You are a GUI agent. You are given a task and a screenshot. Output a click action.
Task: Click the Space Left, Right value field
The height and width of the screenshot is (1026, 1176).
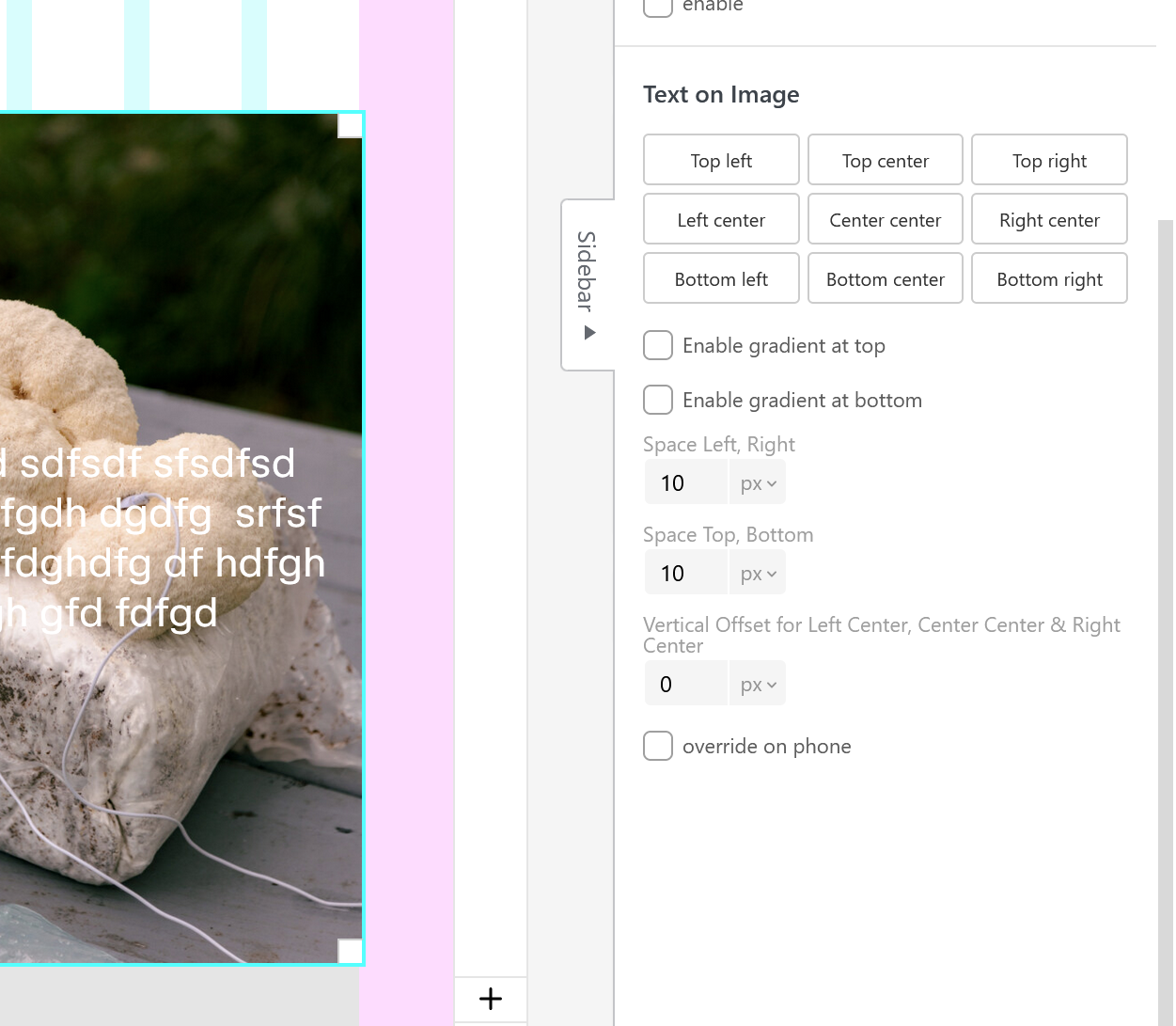(686, 483)
